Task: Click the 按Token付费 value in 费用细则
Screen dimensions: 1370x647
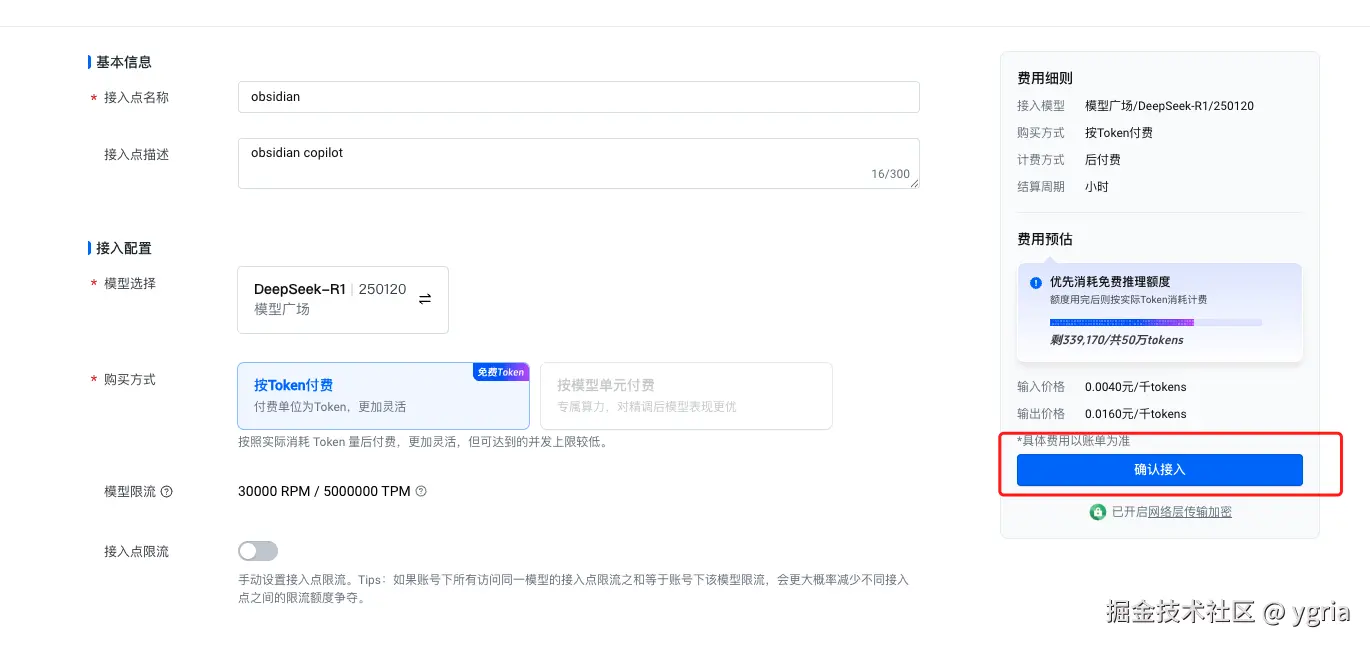Action: [x=1119, y=133]
